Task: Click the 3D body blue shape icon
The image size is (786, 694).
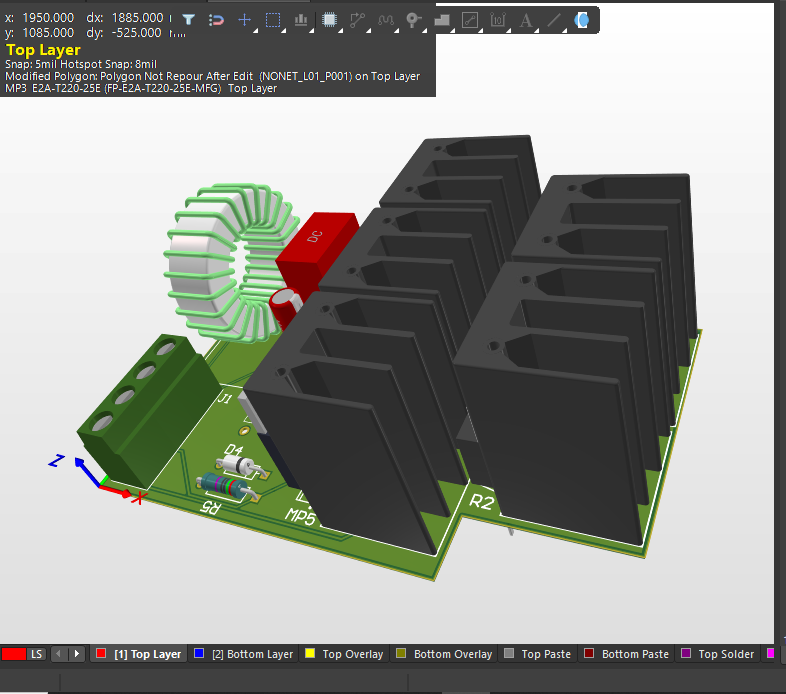Action: [x=581, y=20]
